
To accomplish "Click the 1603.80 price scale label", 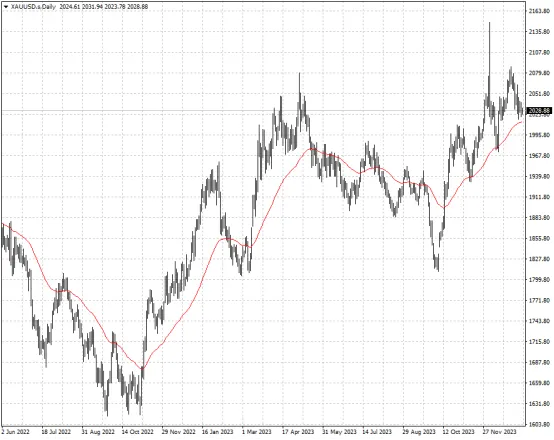I will point(540,424).
